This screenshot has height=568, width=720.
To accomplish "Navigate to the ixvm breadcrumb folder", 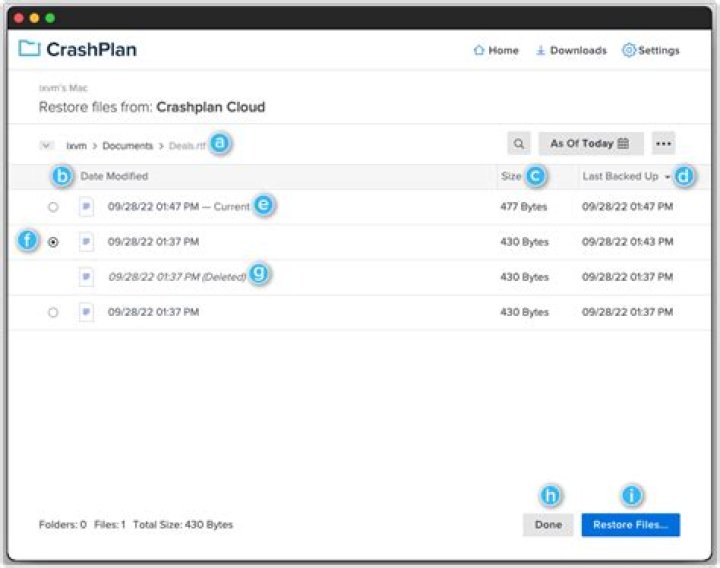I will [76, 146].
